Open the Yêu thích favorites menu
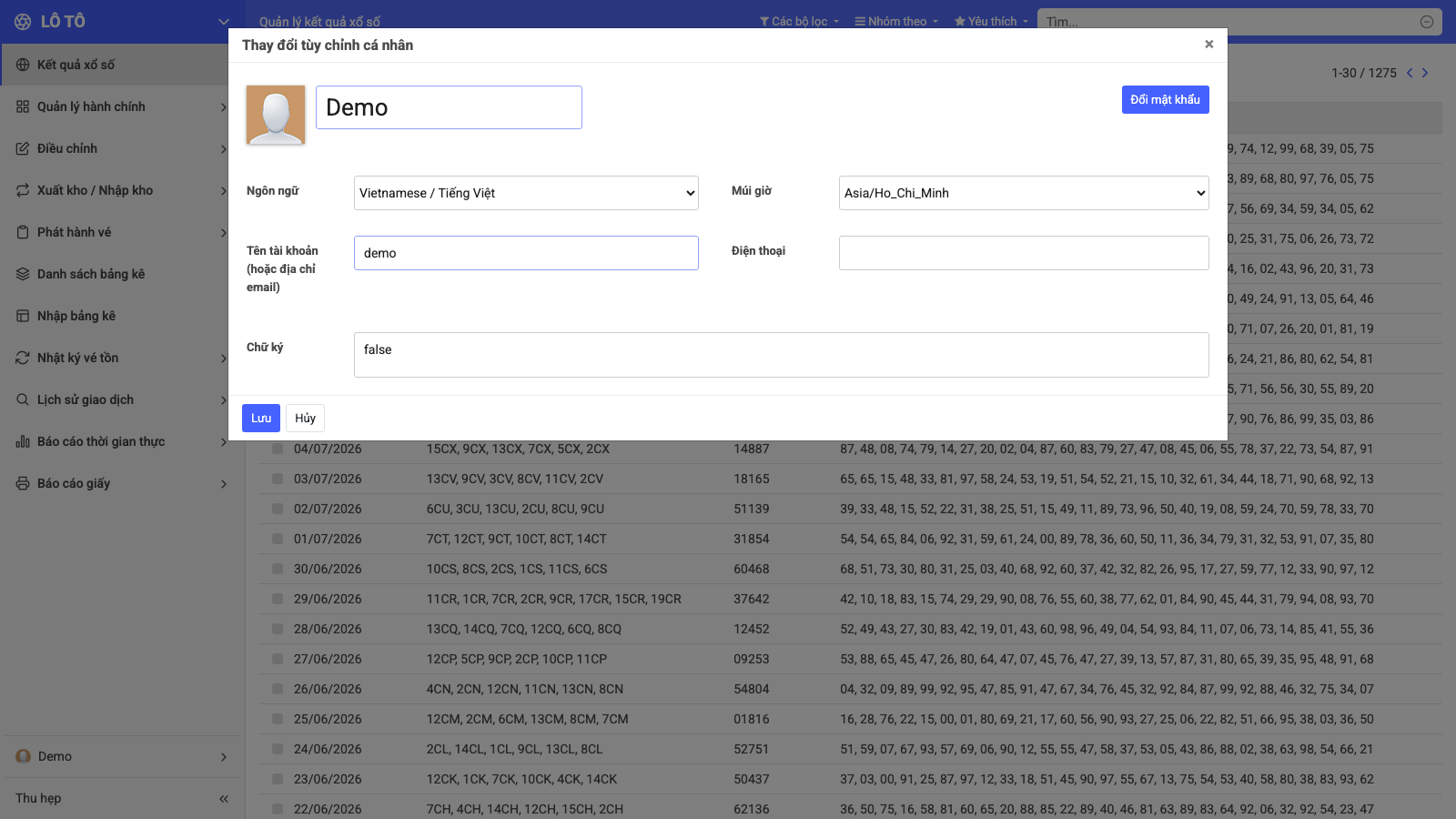The width and height of the screenshot is (1456, 819). 991,21
